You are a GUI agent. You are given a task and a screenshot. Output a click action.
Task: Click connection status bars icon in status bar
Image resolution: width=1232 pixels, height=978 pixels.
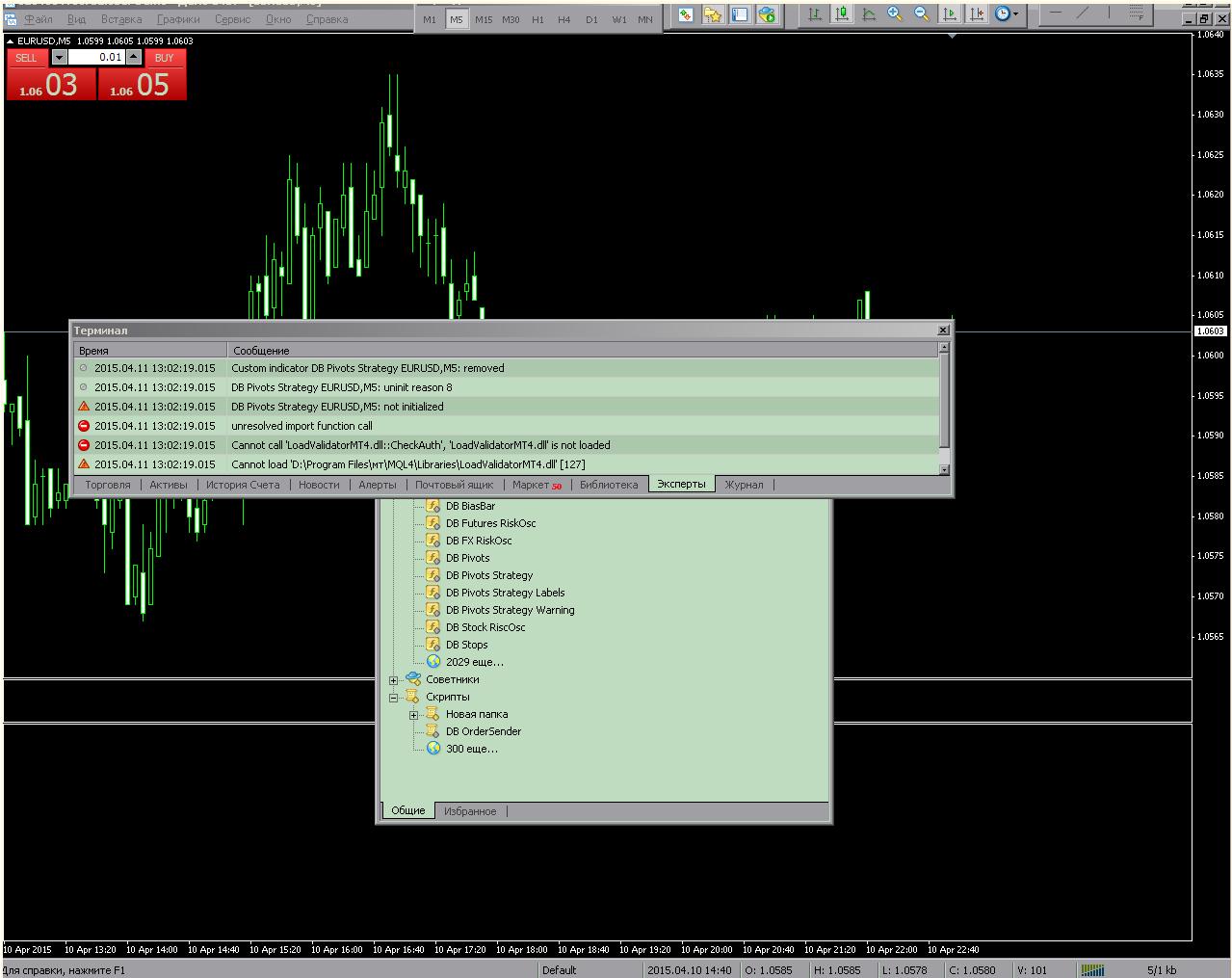coord(1092,969)
